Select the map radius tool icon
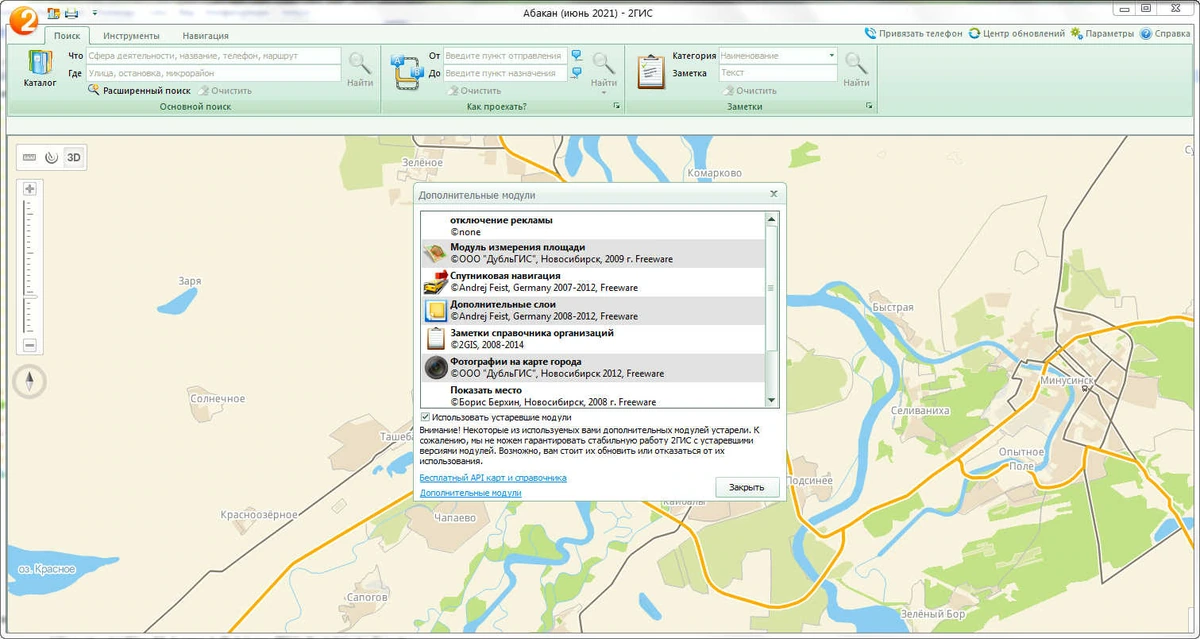1200x639 pixels. 51,157
